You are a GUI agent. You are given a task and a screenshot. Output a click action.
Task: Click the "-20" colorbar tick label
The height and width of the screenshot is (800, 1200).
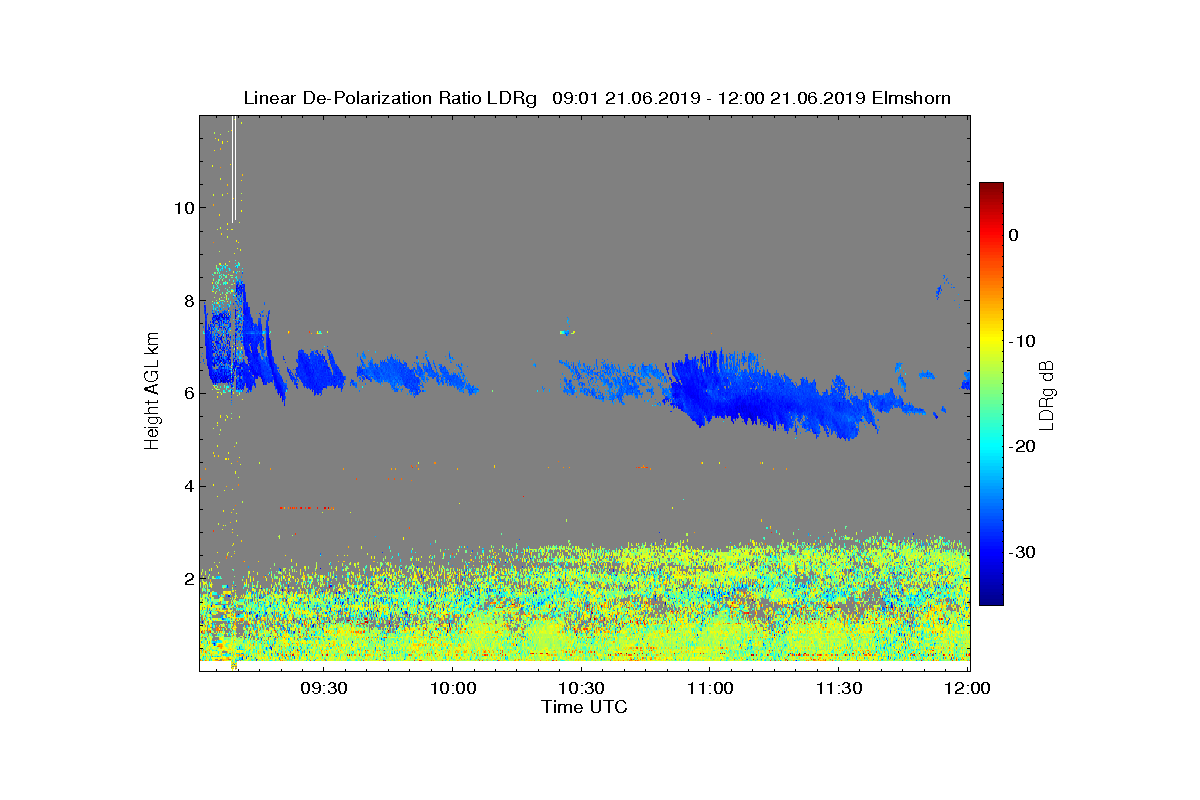1021,447
